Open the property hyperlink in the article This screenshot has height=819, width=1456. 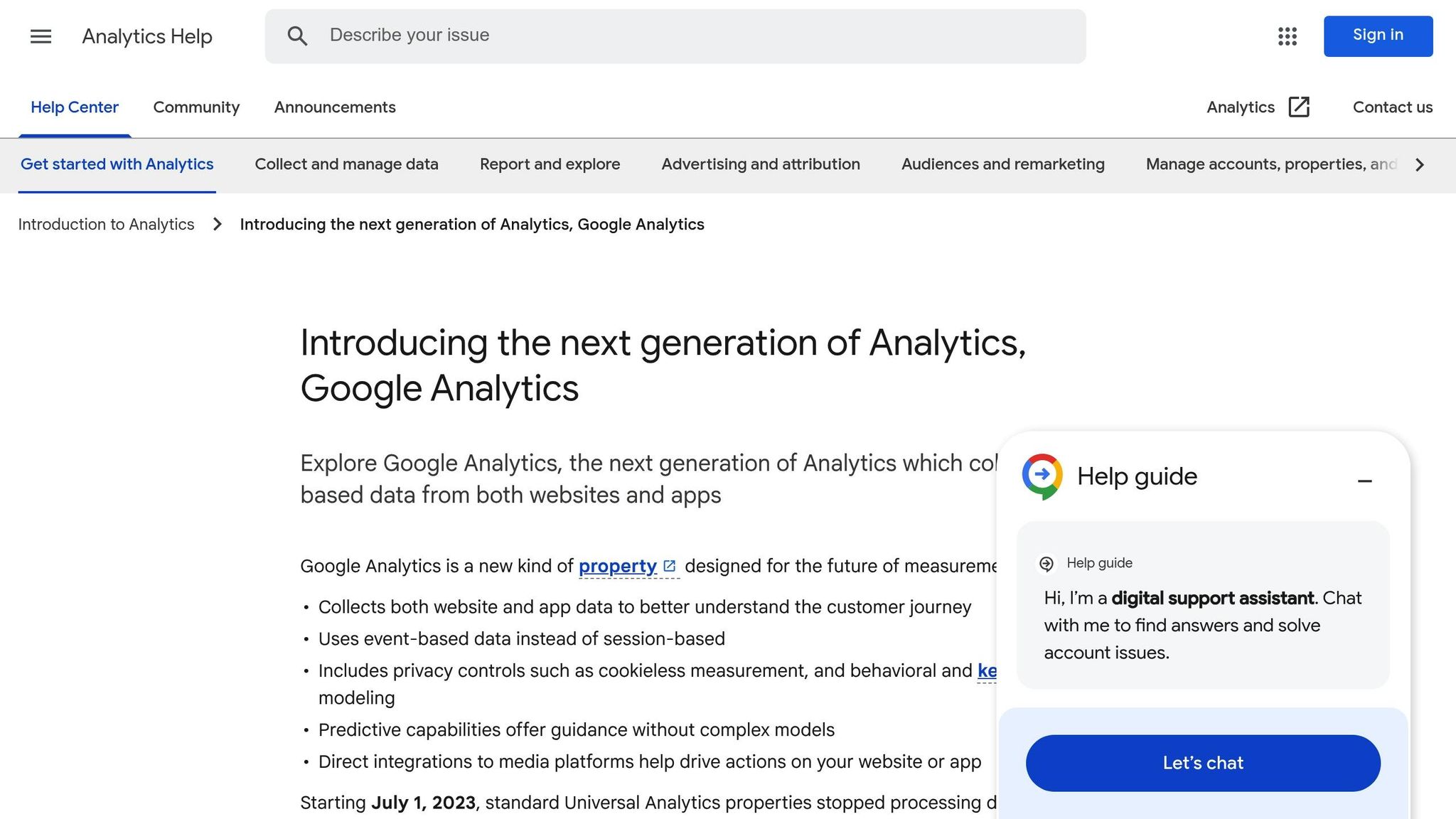pyautogui.click(x=617, y=566)
